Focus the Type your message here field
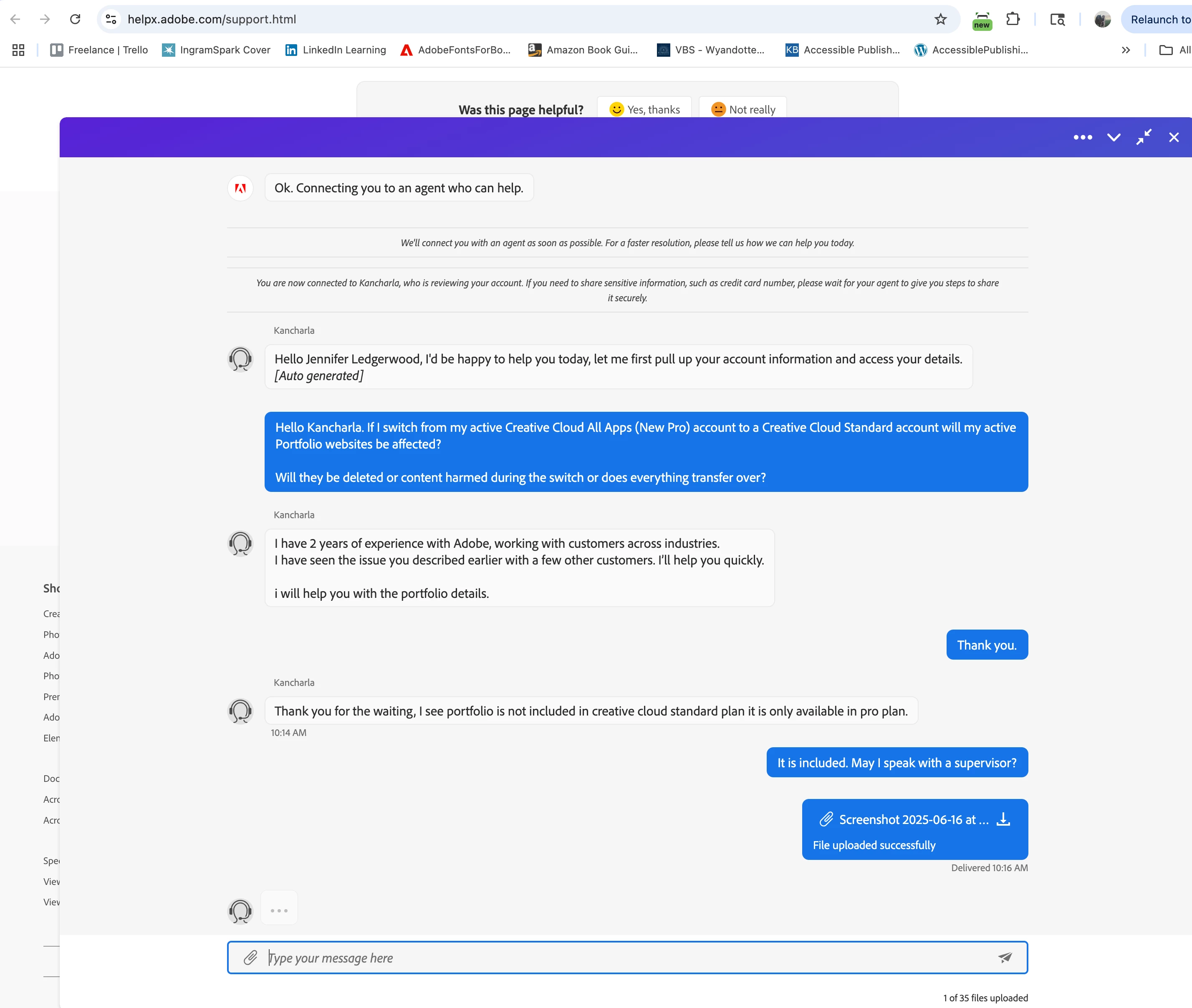The height and width of the screenshot is (1008, 1192). pos(629,958)
